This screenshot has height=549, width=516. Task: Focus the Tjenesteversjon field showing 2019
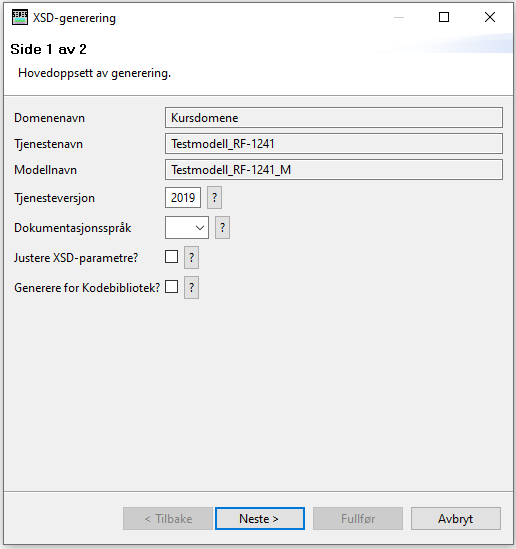tap(183, 198)
